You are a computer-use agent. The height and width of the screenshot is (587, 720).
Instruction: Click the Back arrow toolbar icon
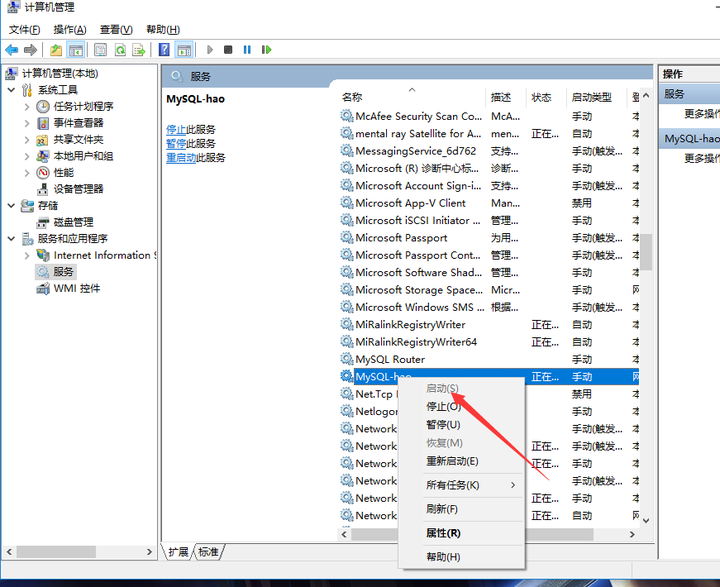click(11, 50)
